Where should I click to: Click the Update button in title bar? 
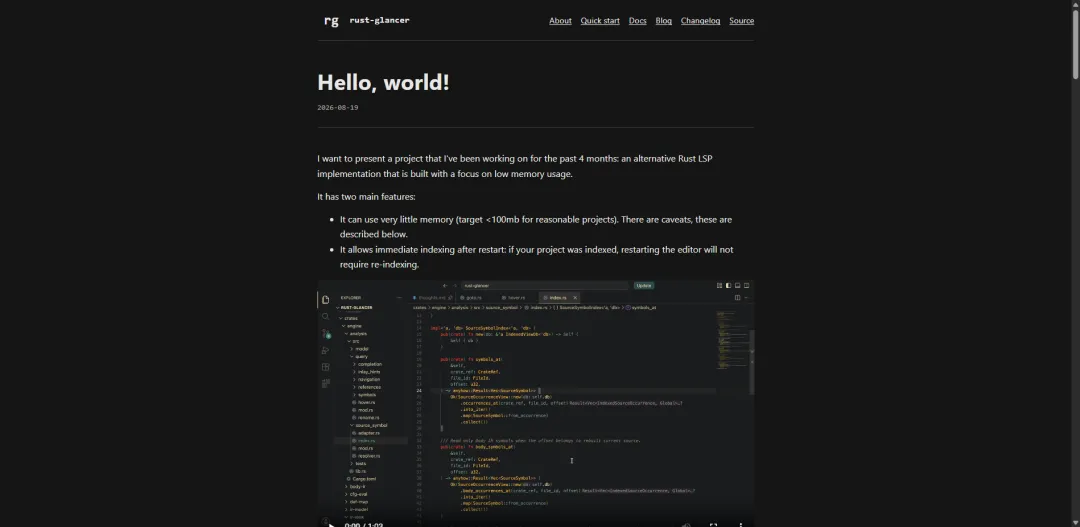pos(644,285)
